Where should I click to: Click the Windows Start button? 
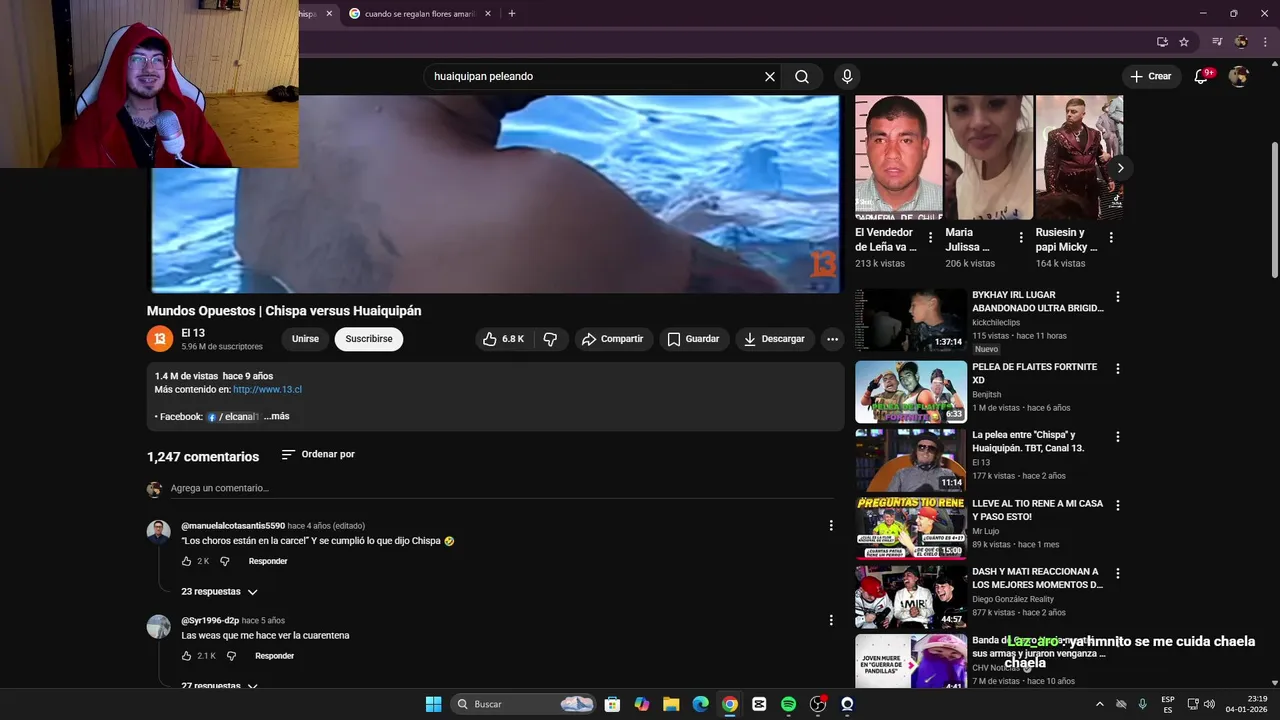pyautogui.click(x=433, y=704)
